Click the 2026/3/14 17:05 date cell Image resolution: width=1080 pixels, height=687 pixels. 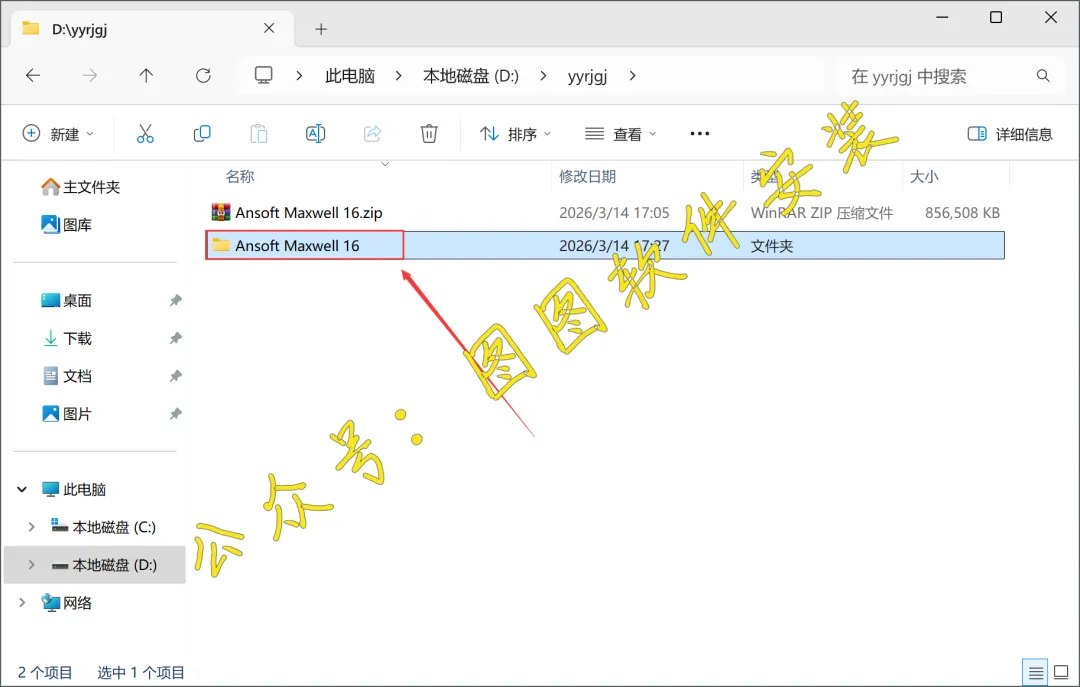pyautogui.click(x=614, y=212)
